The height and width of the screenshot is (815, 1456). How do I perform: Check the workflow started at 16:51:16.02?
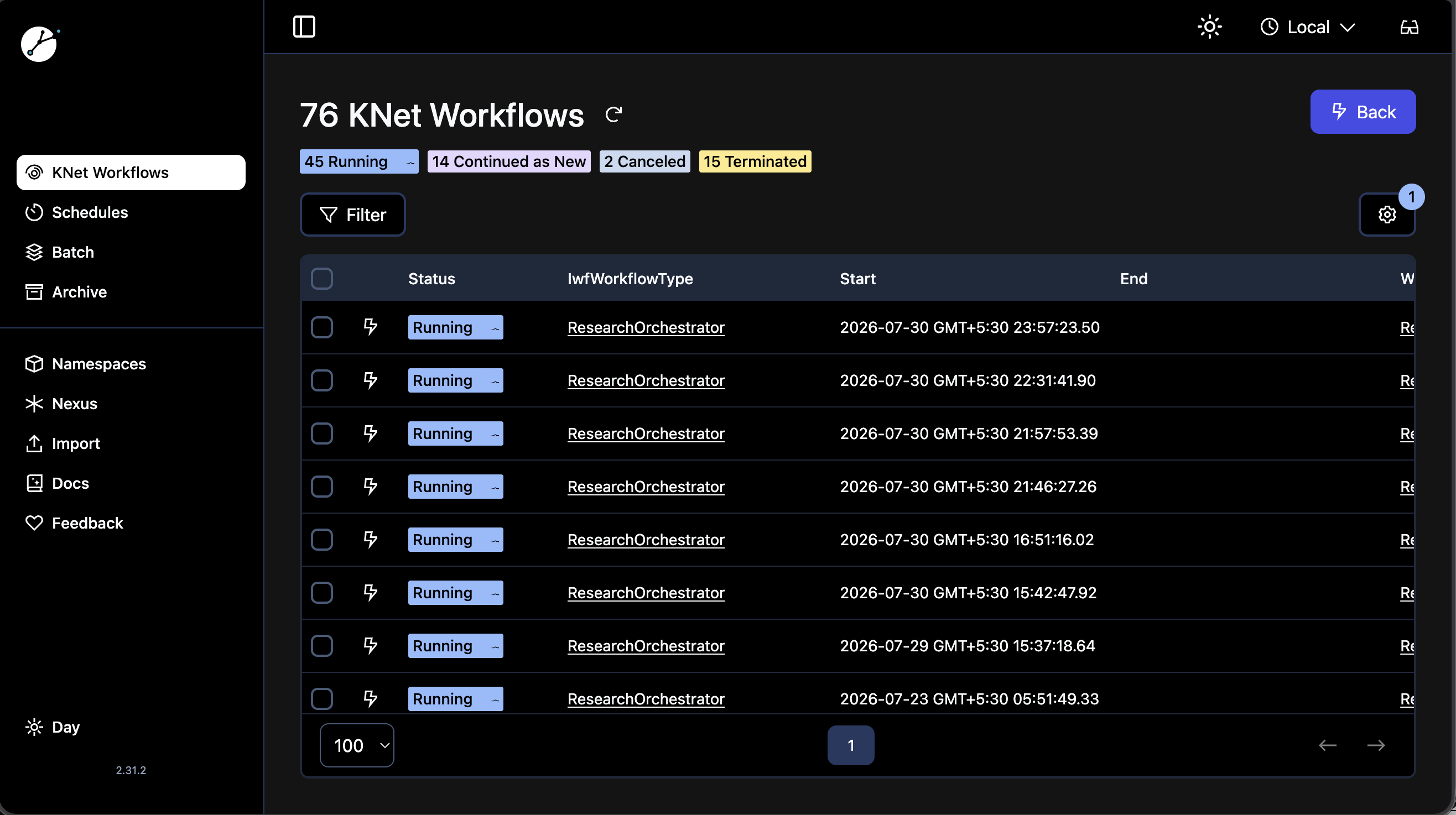point(322,540)
